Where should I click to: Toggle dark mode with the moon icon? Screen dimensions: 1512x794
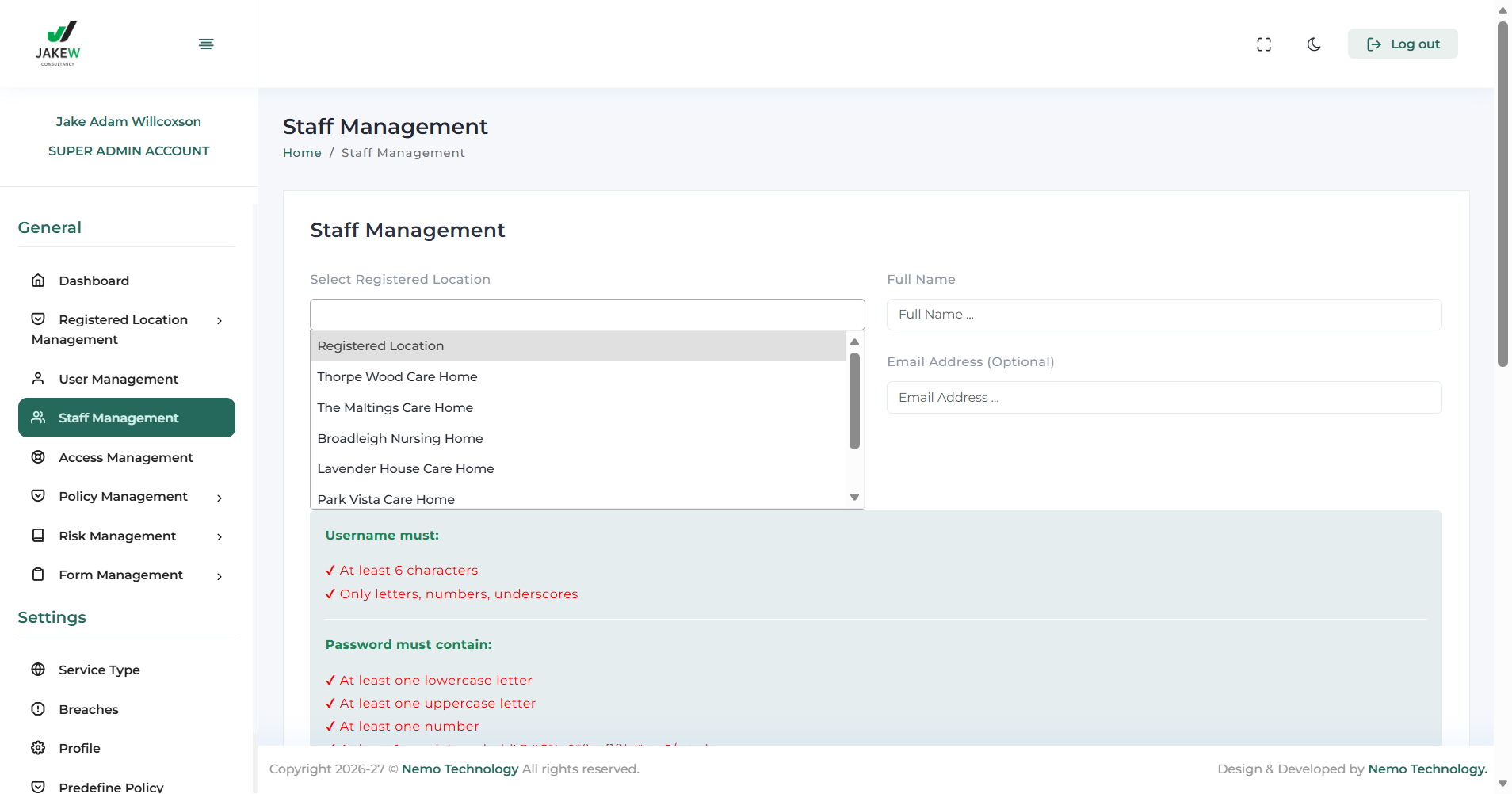tap(1314, 44)
